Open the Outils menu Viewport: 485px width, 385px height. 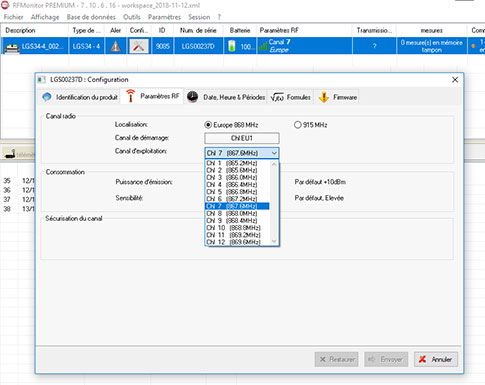pos(132,17)
